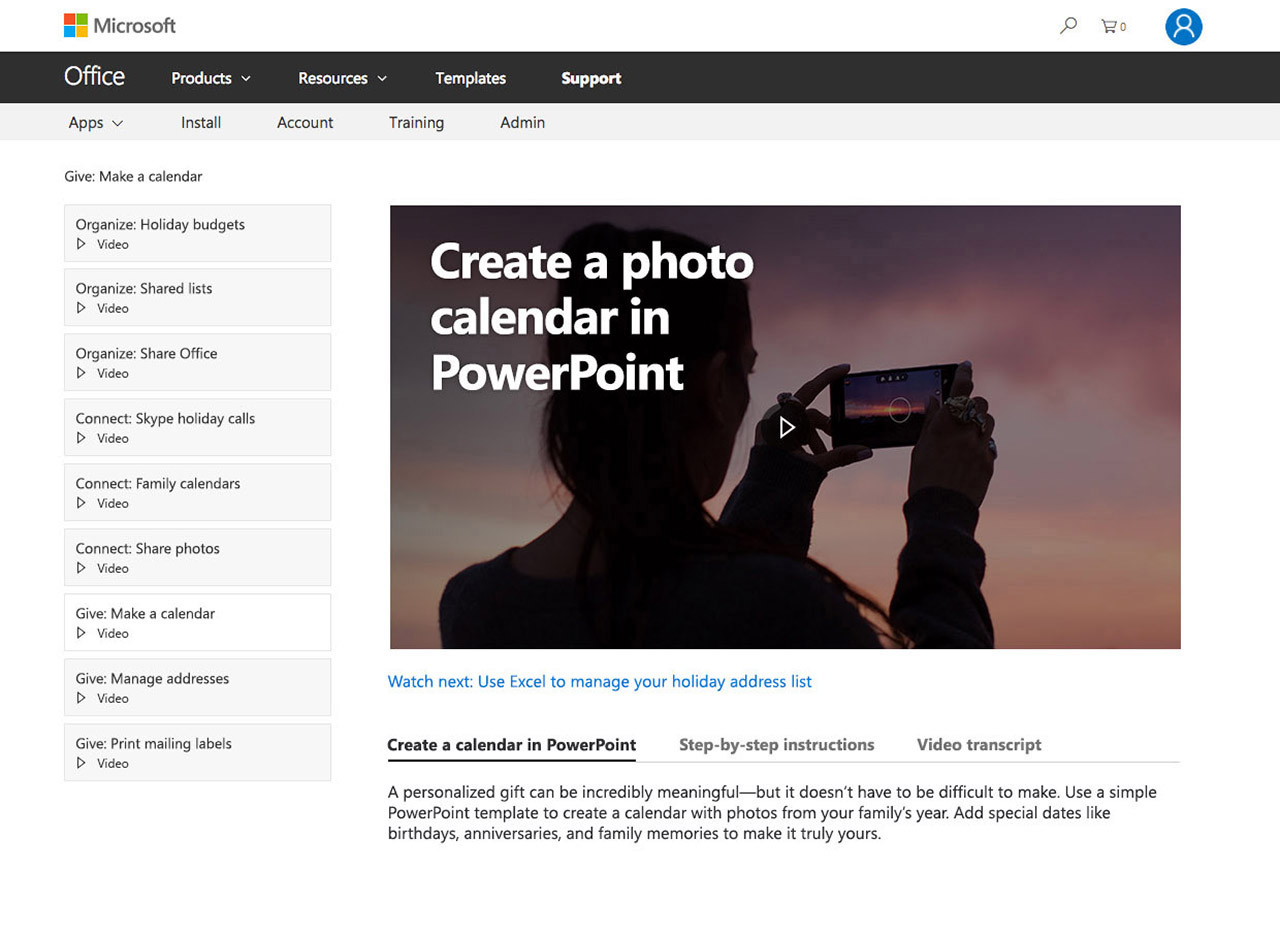This screenshot has width=1280, height=950.
Task: Click play icon under Print mailing labels
Action: (x=82, y=763)
